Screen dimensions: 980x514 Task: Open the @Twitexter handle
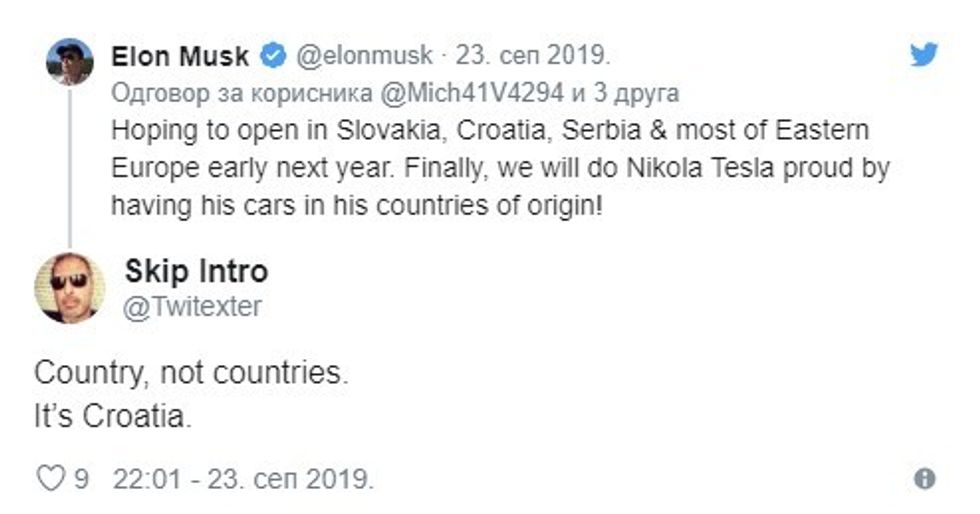[x=192, y=306]
